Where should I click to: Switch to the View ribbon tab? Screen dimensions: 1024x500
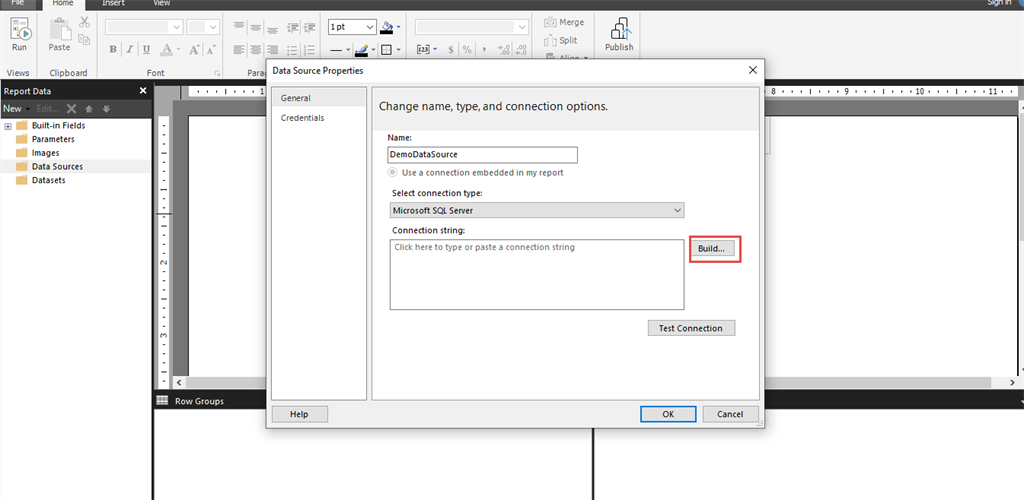(x=161, y=3)
